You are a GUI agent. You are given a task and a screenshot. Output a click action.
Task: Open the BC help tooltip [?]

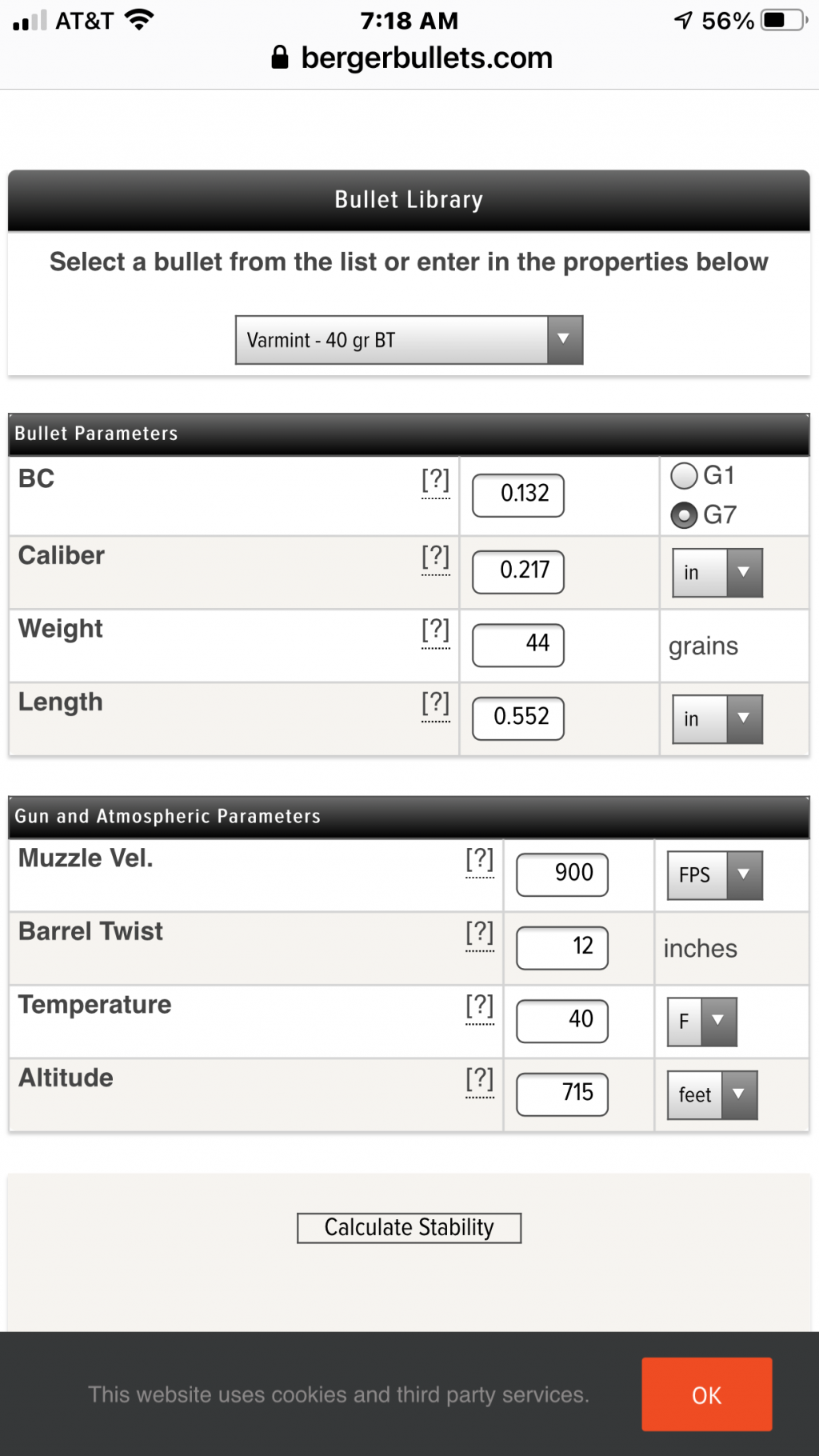[x=436, y=481]
